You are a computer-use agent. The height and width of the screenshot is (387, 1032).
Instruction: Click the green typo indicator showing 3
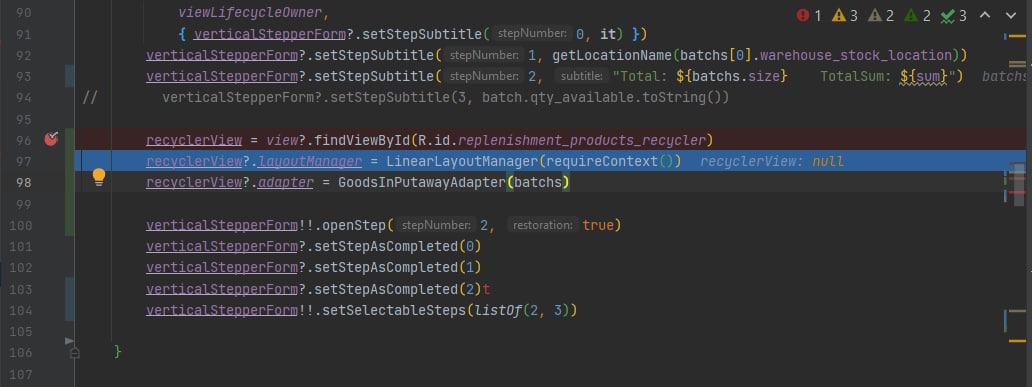point(954,15)
